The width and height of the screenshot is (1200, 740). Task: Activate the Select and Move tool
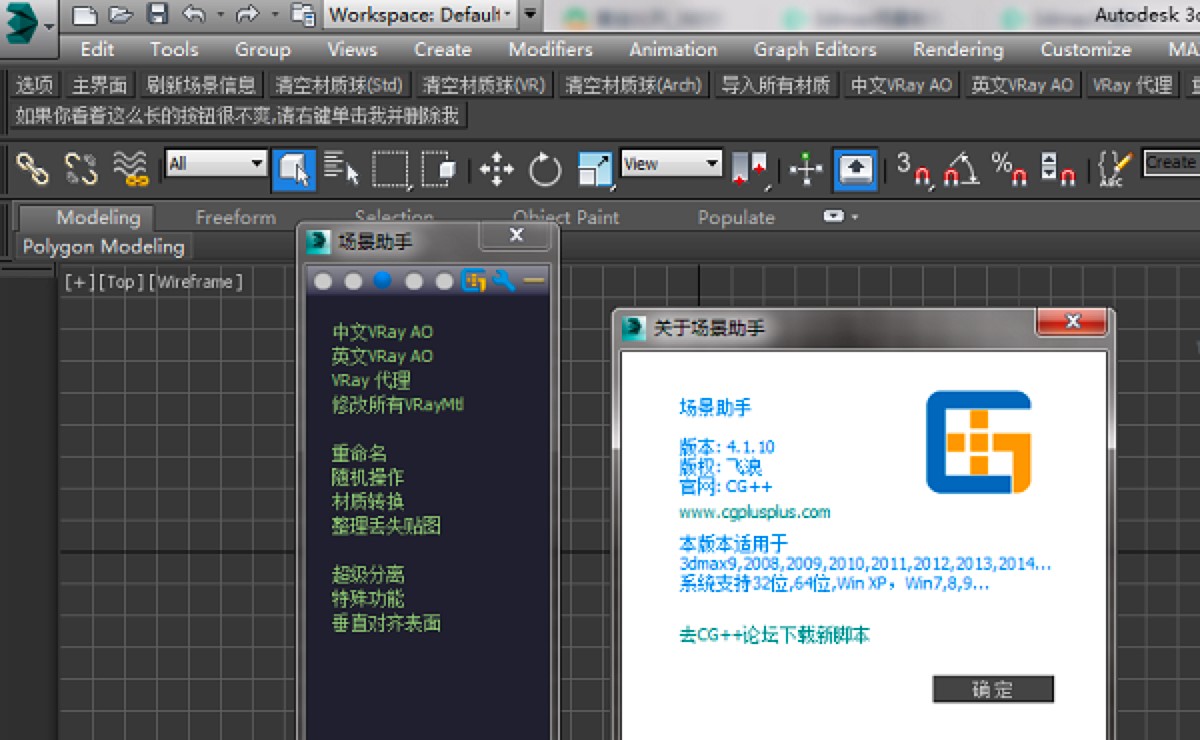(x=496, y=169)
